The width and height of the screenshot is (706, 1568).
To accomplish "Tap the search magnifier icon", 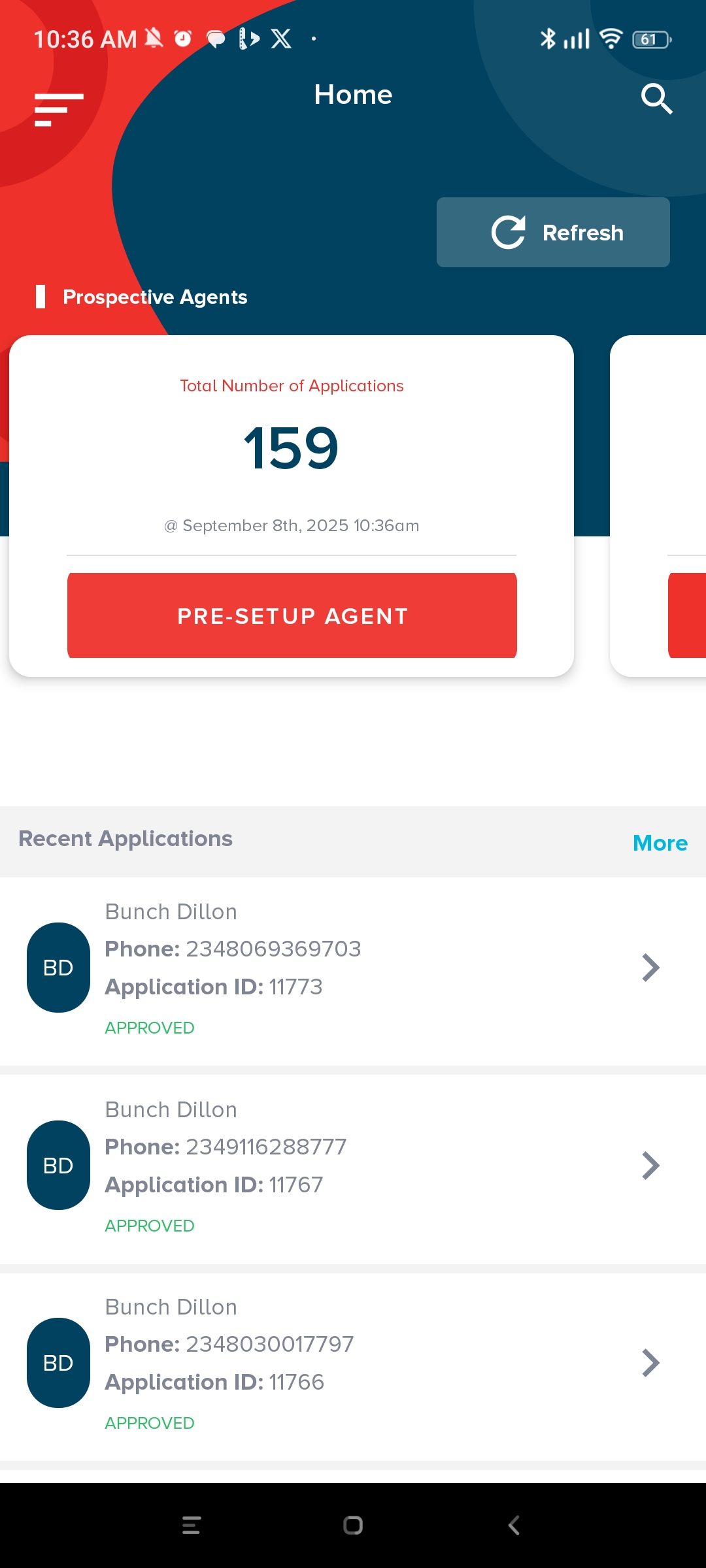I will 656,99.
